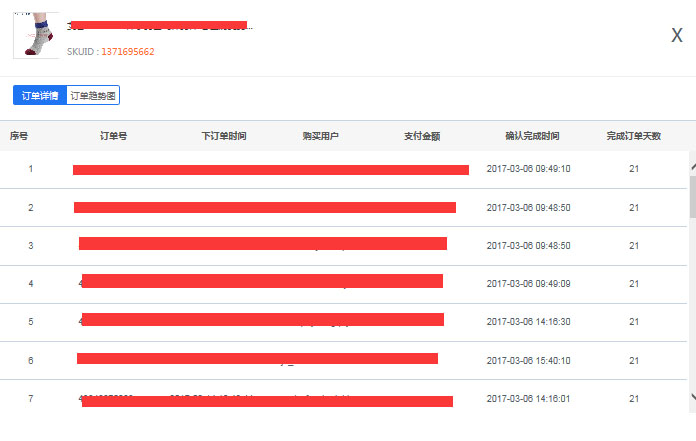Click the 购买用户 column header
The height and width of the screenshot is (441, 696).
[x=320, y=136]
